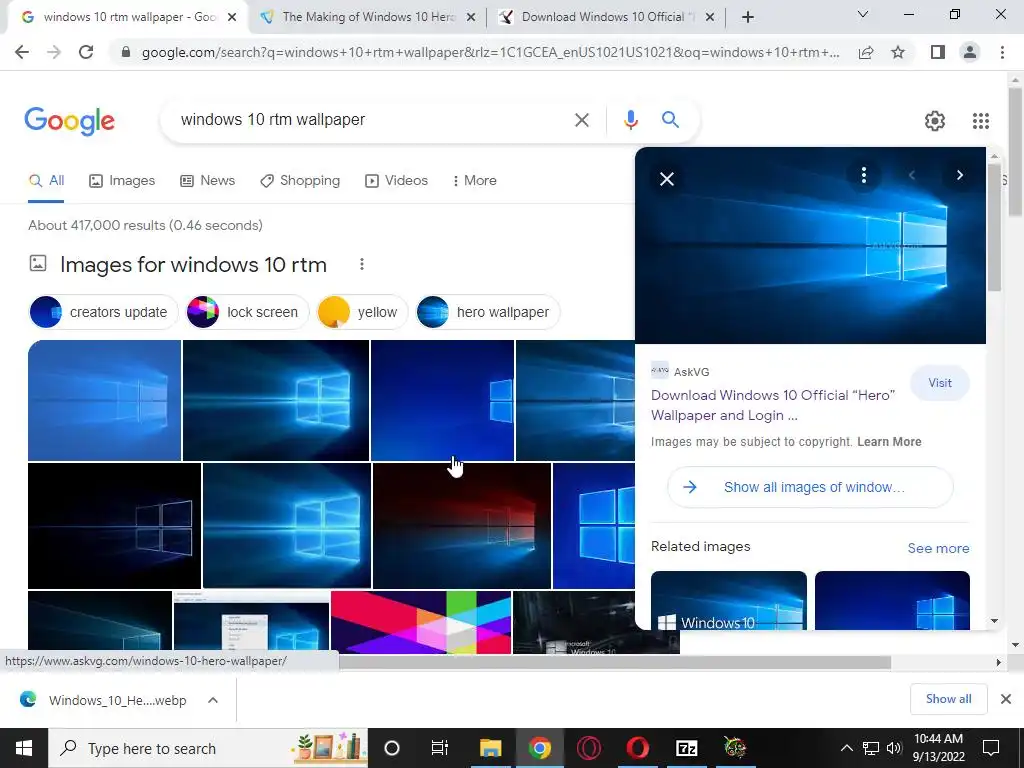Reload the page with the refresh icon
The height and width of the screenshot is (768, 1024).
pos(86,52)
